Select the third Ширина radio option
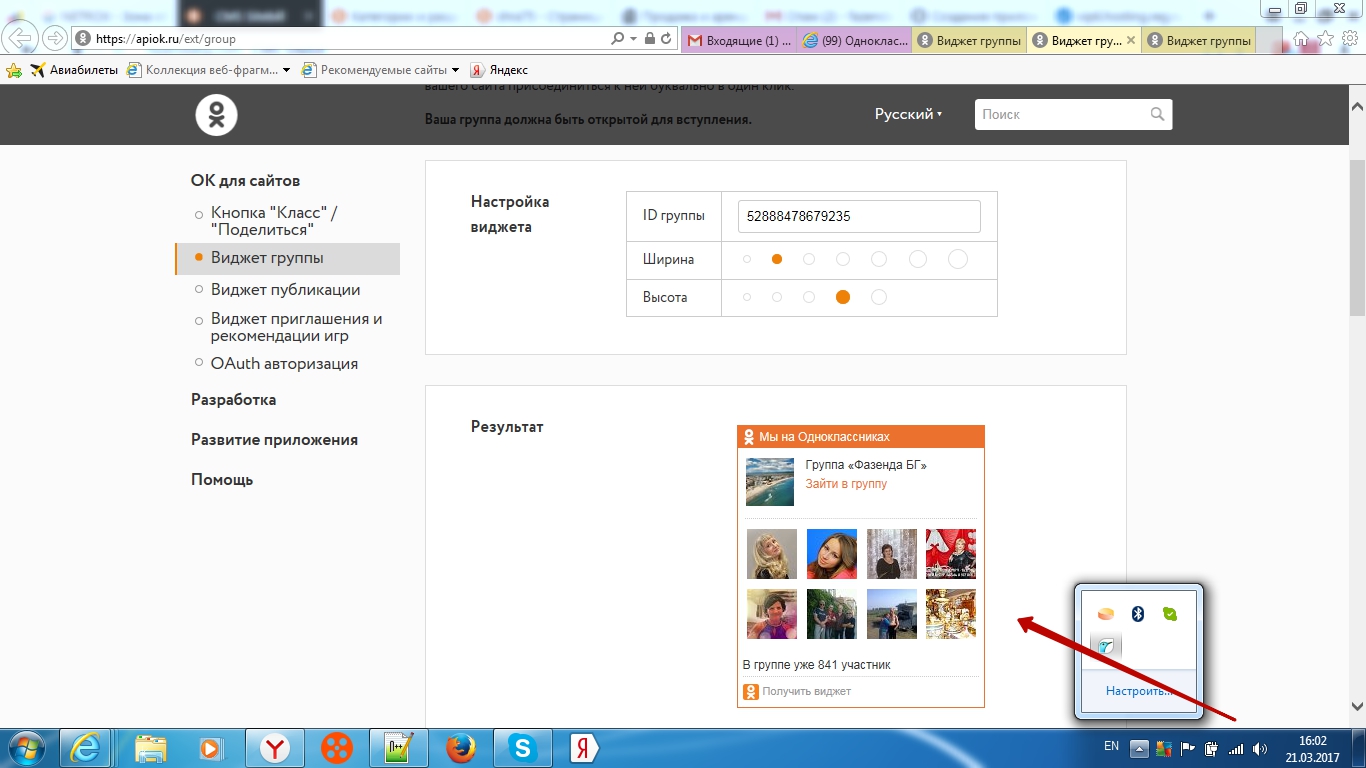This screenshot has height=768, width=1366. [809, 259]
